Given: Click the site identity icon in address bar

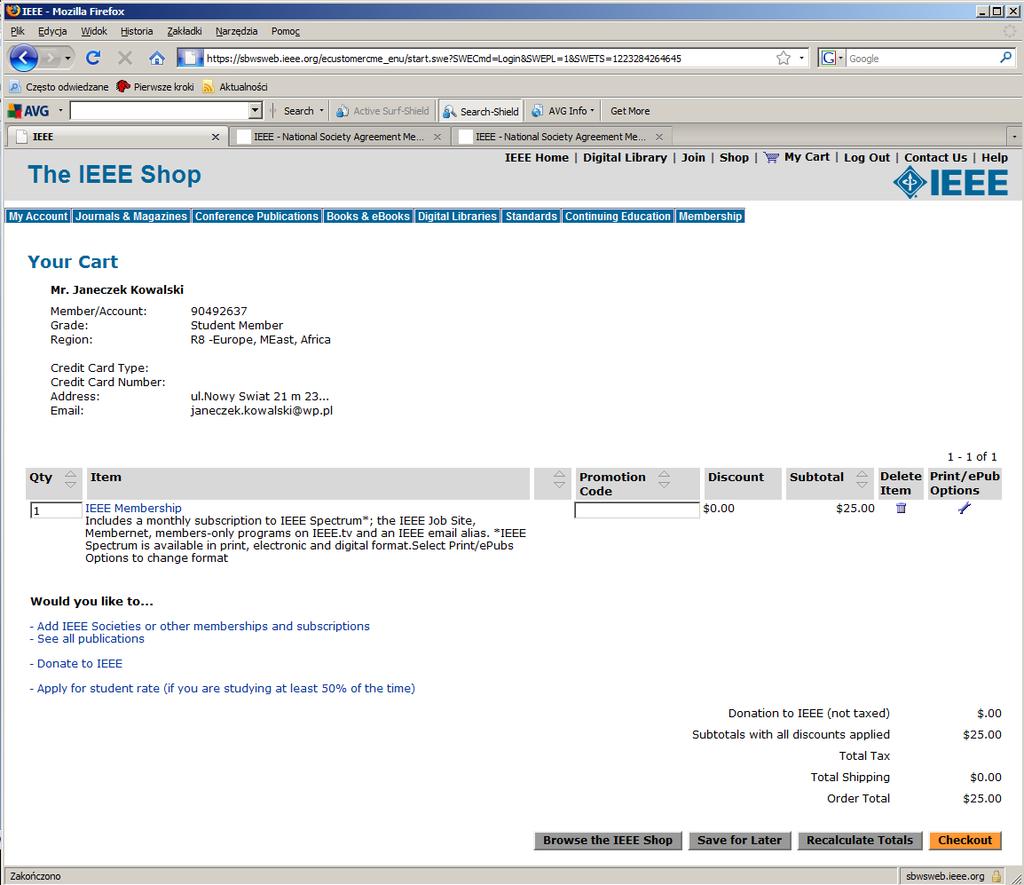Looking at the screenshot, I should coord(190,58).
